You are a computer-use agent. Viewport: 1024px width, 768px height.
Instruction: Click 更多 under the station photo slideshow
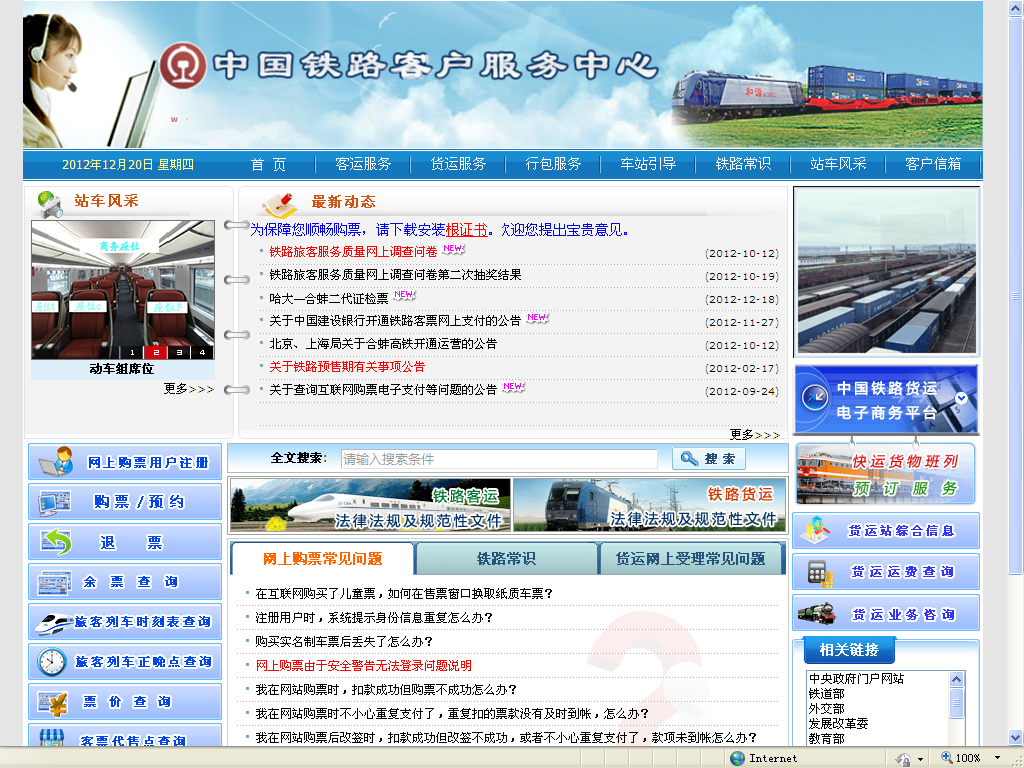click(x=189, y=389)
